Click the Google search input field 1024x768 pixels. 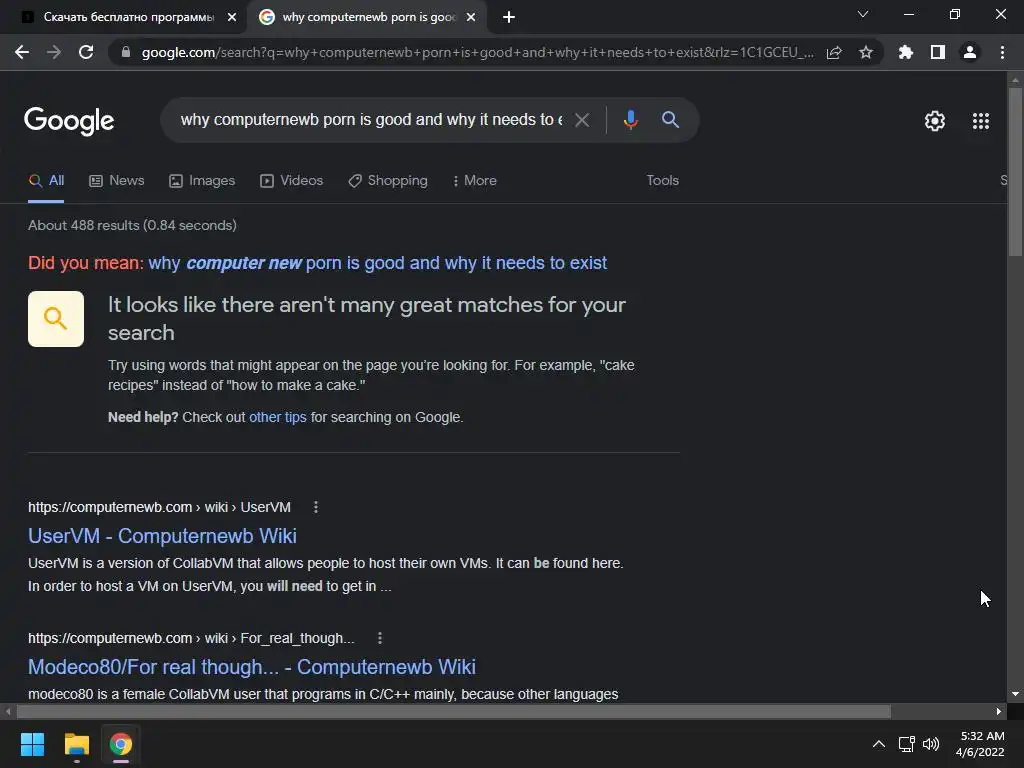(371, 120)
